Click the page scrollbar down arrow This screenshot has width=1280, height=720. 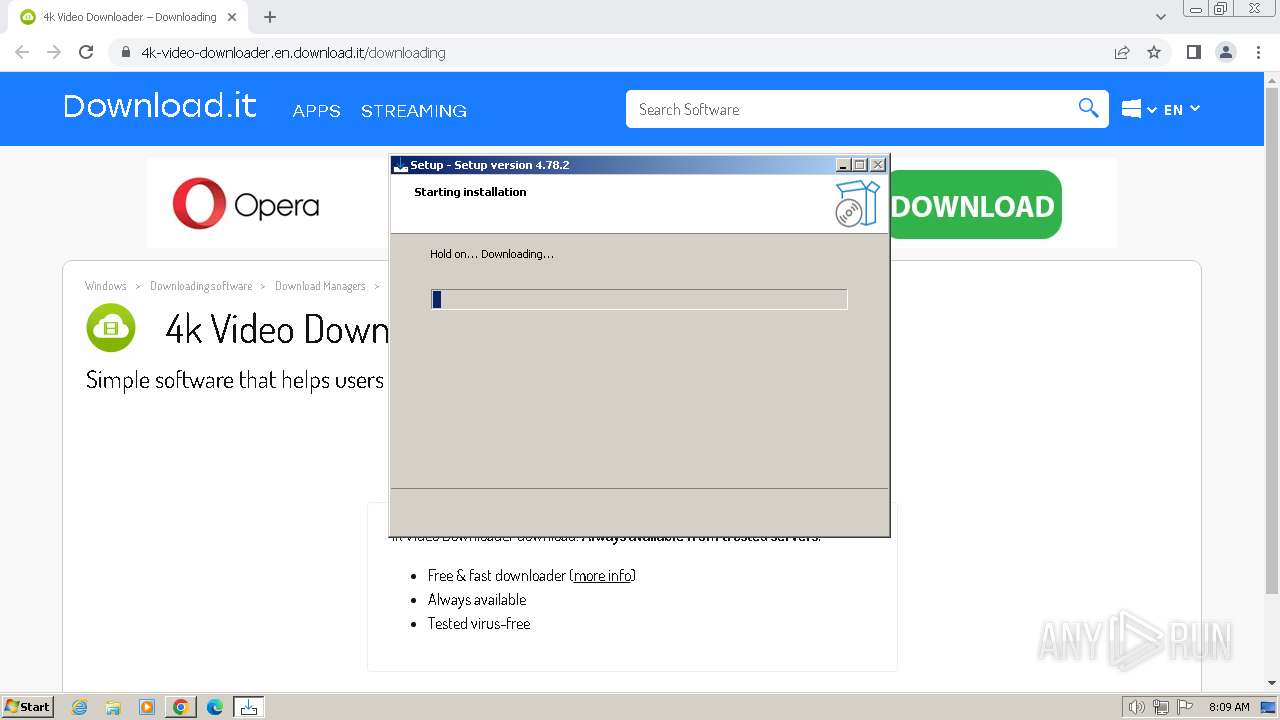point(1272,683)
